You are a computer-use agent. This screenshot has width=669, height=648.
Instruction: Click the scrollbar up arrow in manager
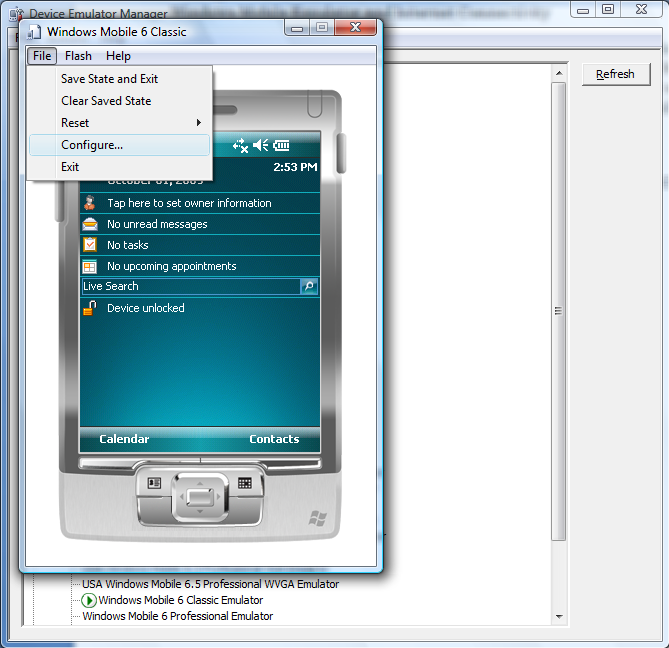click(559, 73)
